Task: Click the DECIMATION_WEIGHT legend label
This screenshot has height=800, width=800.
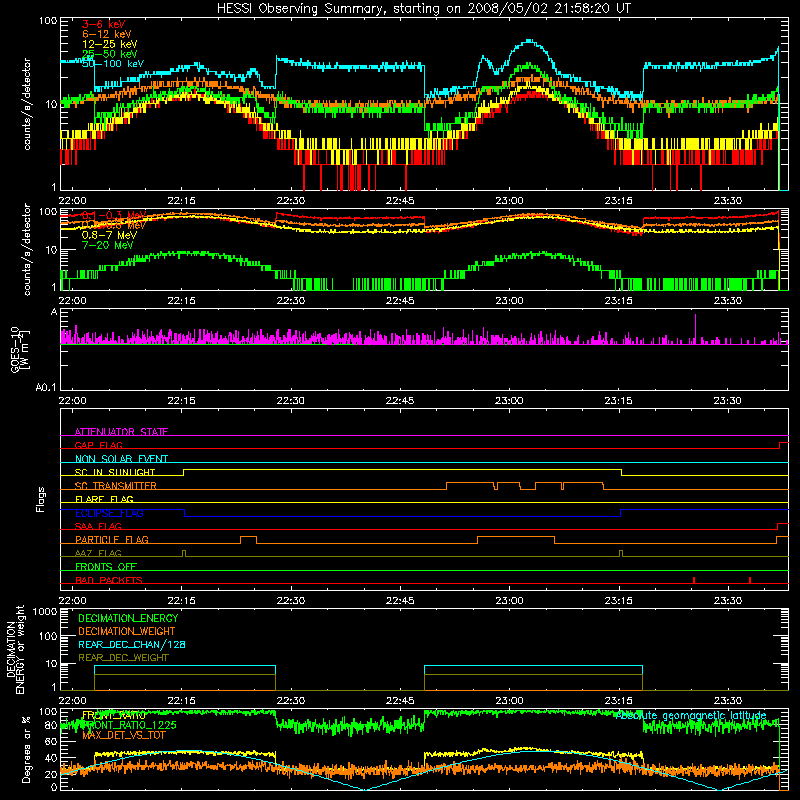Action: [x=127, y=631]
